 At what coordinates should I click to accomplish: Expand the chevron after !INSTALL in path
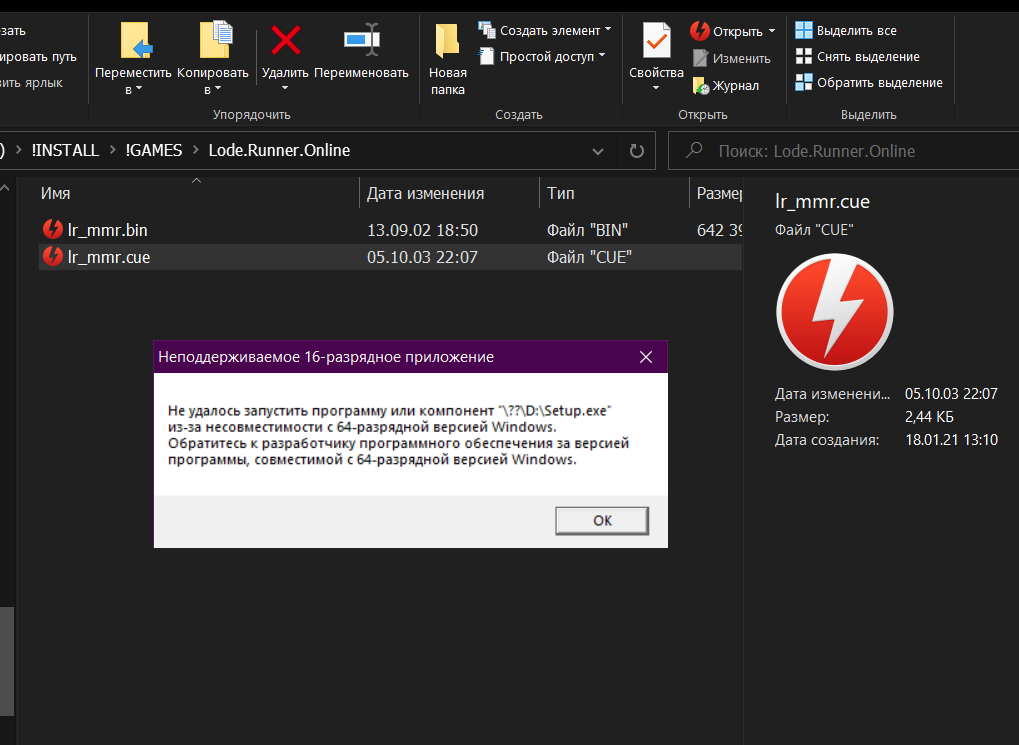coord(112,150)
